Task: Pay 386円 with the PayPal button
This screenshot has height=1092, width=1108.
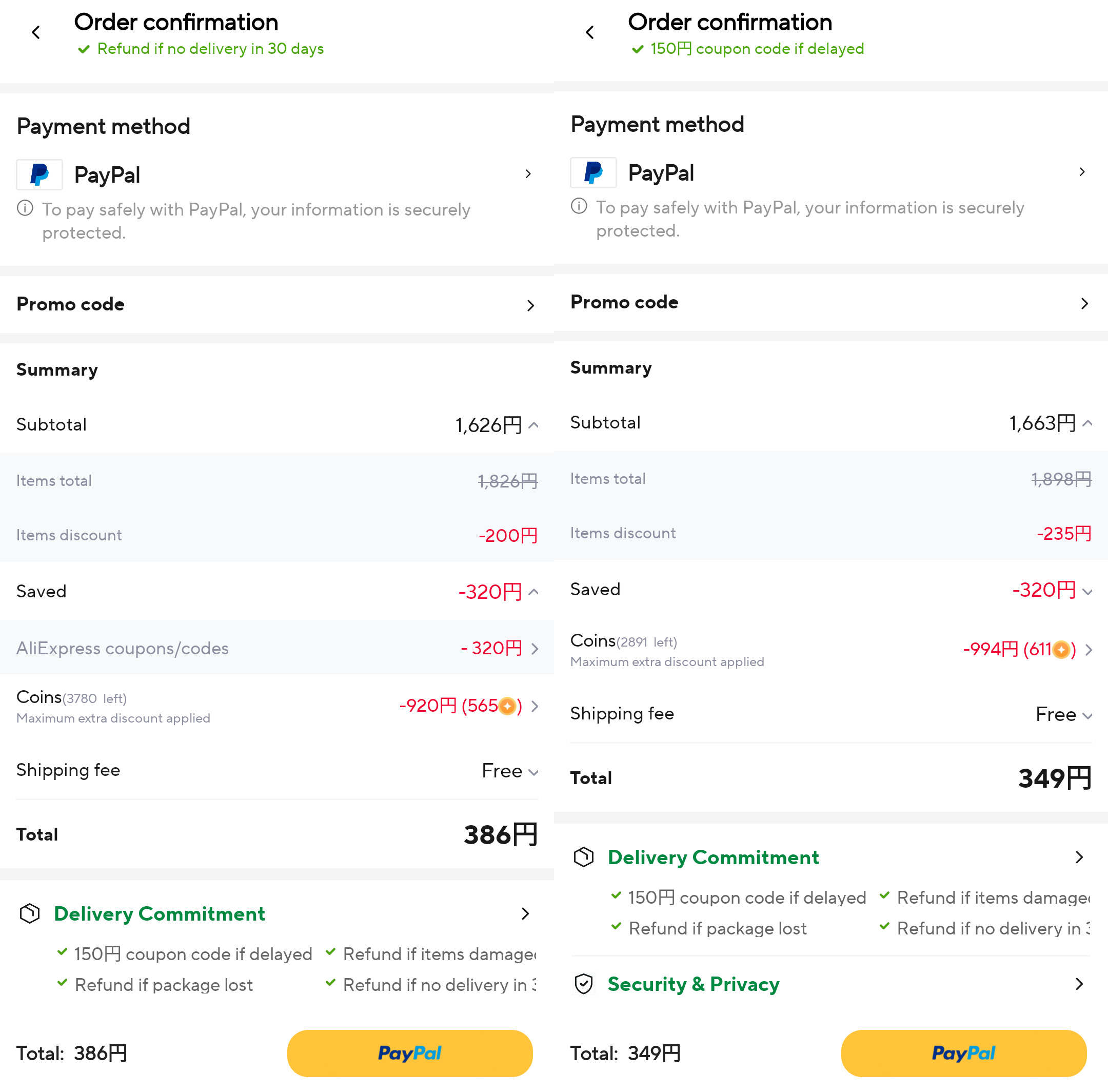Action: pyautogui.click(x=410, y=1053)
